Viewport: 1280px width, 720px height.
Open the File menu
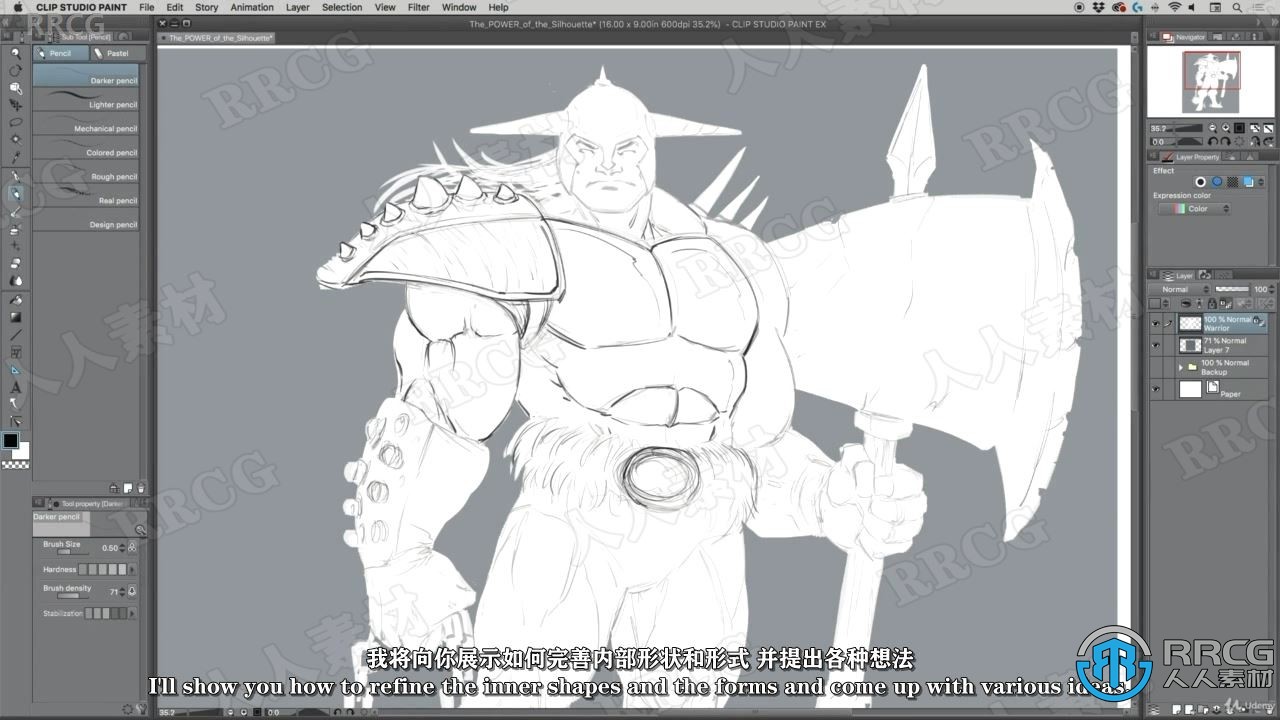146,7
